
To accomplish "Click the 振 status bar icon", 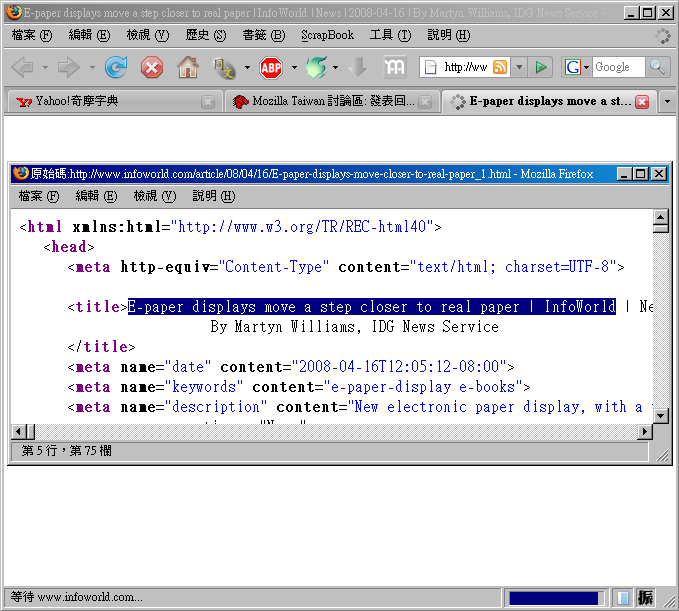I will click(x=645, y=598).
